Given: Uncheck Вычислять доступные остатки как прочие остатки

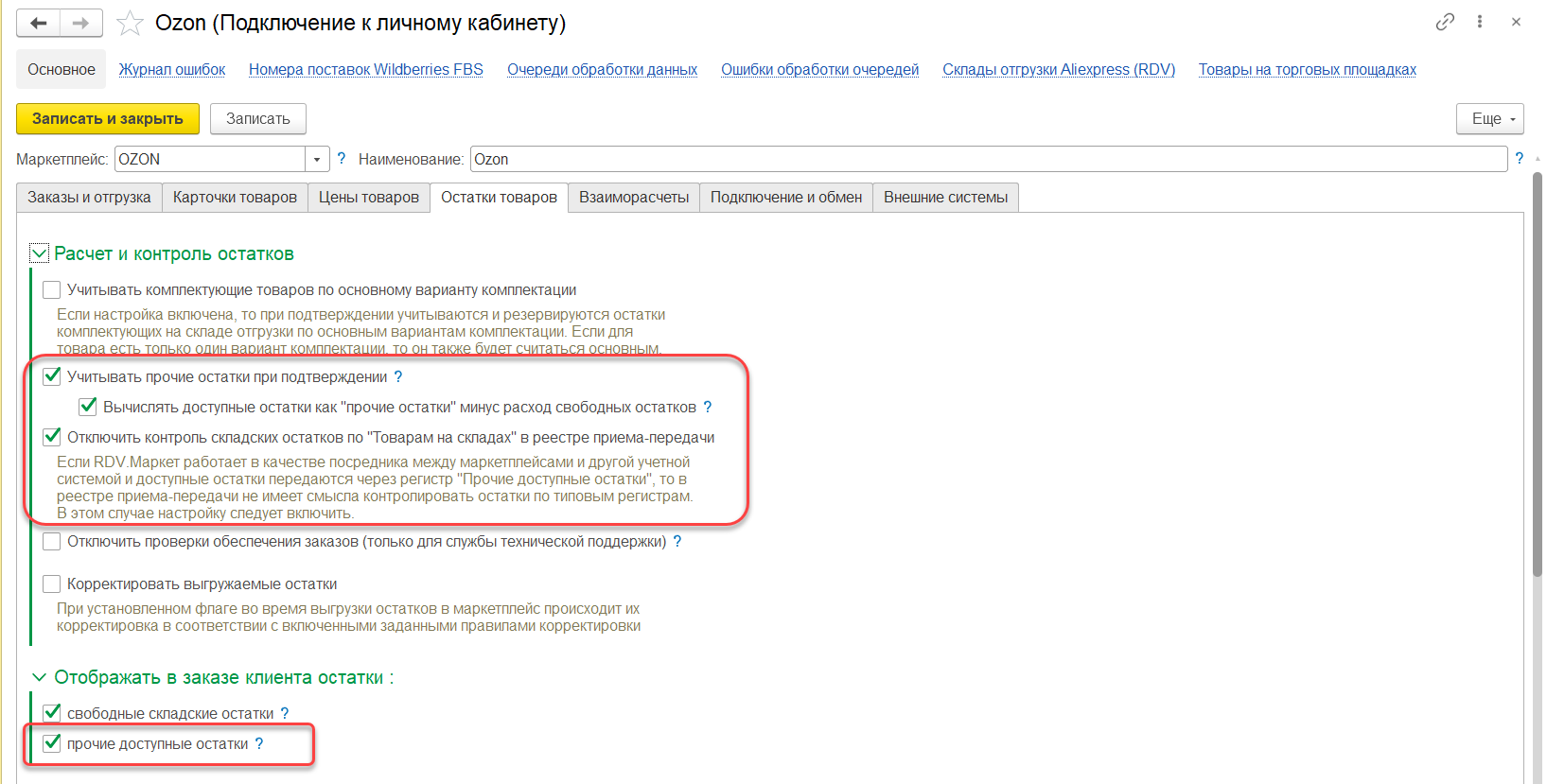Looking at the screenshot, I should pos(88,407).
